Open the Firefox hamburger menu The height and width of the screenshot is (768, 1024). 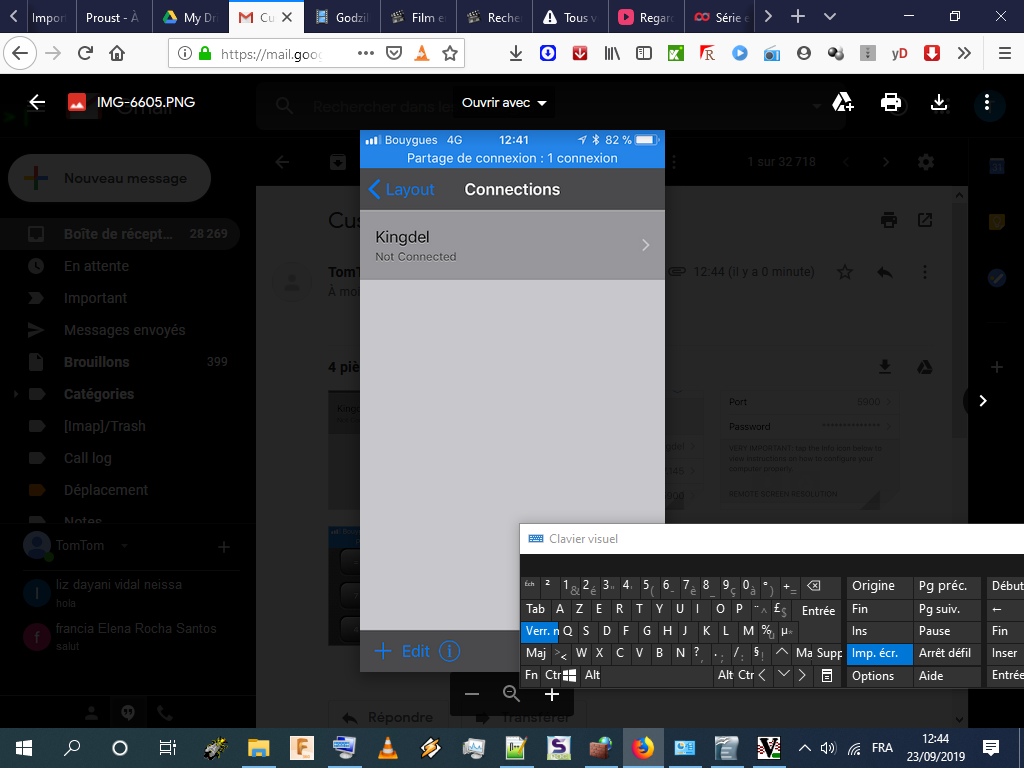1005,54
